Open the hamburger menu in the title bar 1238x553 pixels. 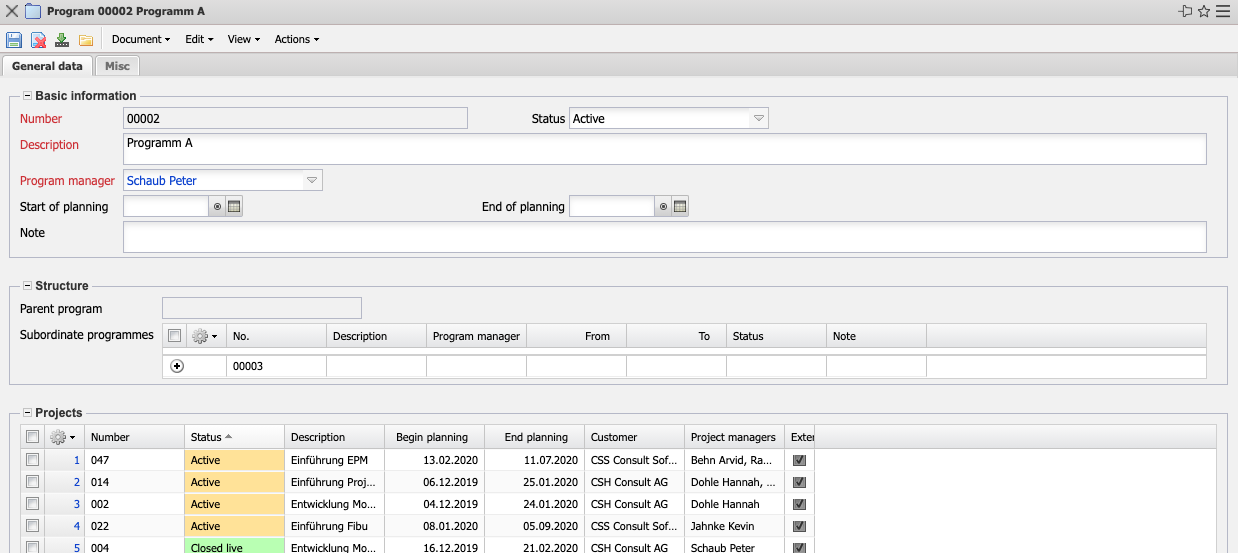1222,12
